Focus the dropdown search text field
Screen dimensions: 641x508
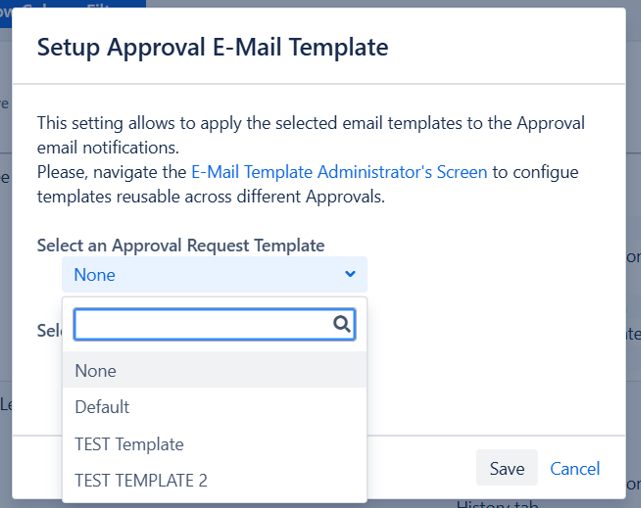click(x=203, y=324)
